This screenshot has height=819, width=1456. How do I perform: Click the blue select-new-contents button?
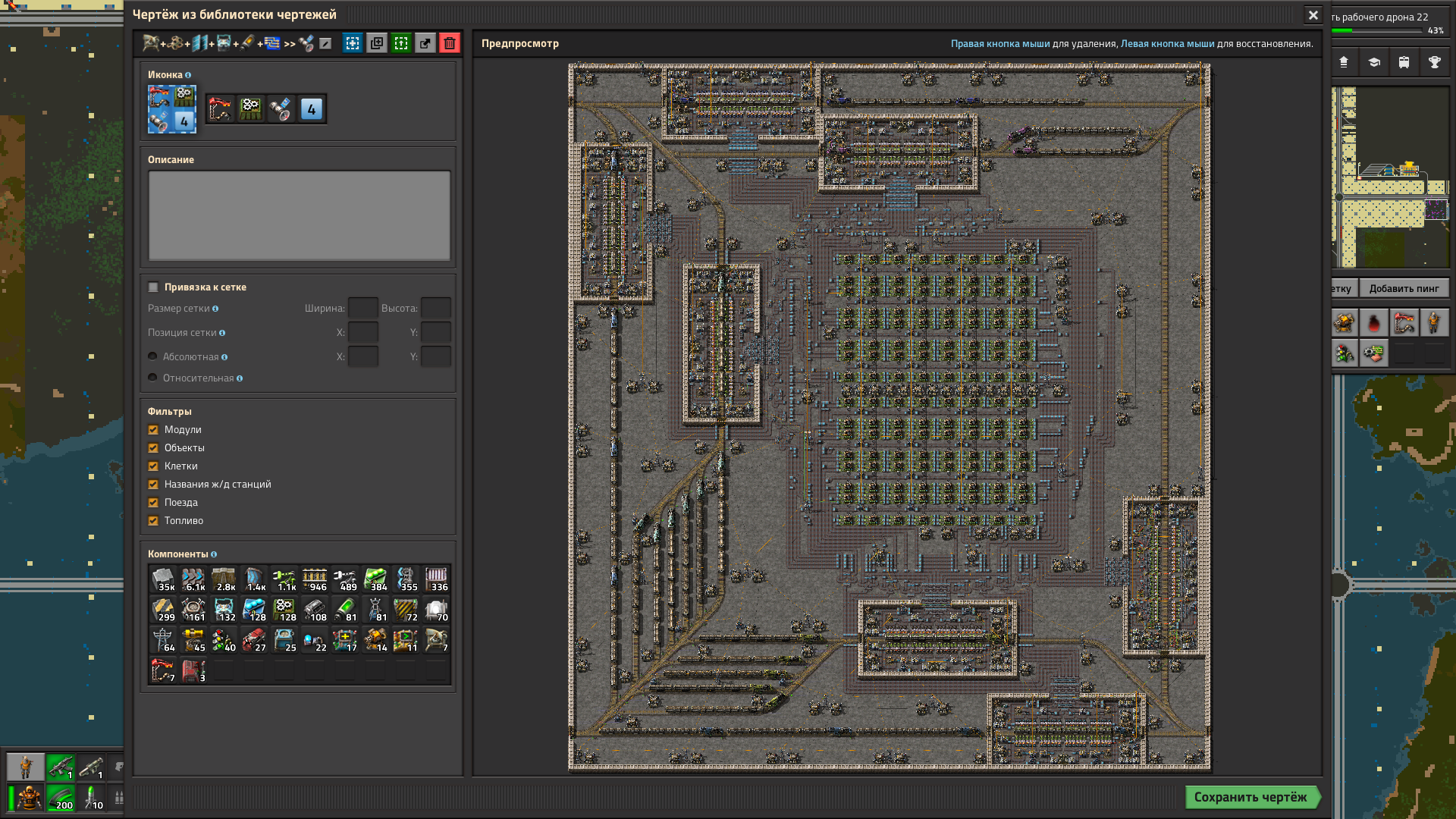[353, 43]
